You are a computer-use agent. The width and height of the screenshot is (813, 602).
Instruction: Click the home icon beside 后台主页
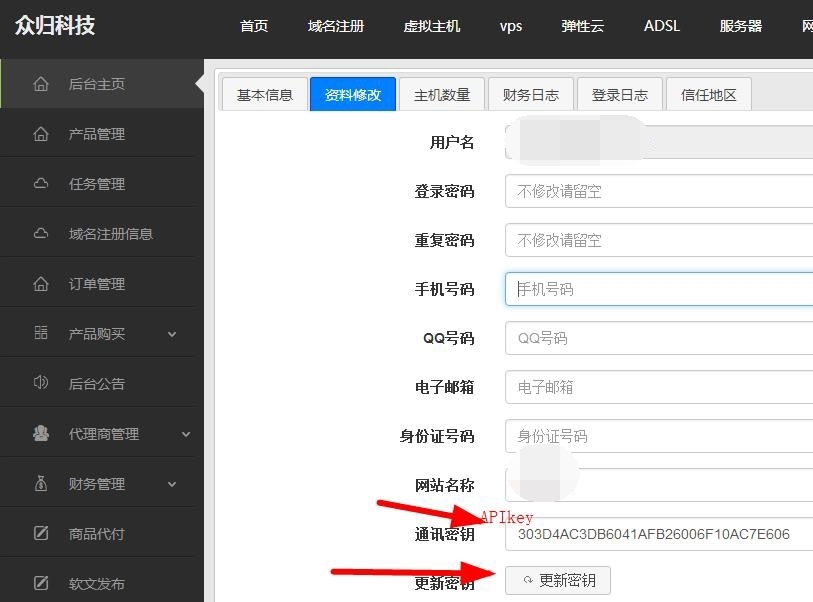pos(40,83)
